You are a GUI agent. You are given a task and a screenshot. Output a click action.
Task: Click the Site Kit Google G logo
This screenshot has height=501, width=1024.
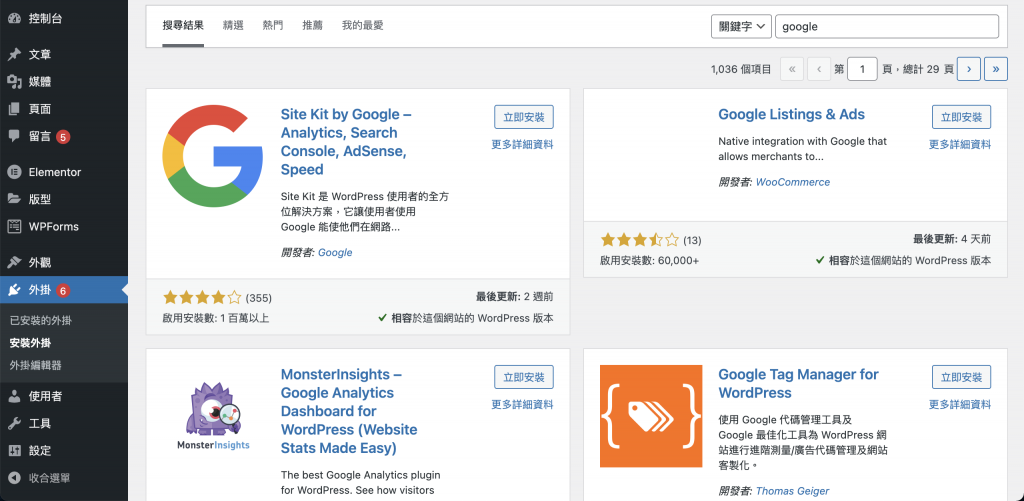pos(212,156)
